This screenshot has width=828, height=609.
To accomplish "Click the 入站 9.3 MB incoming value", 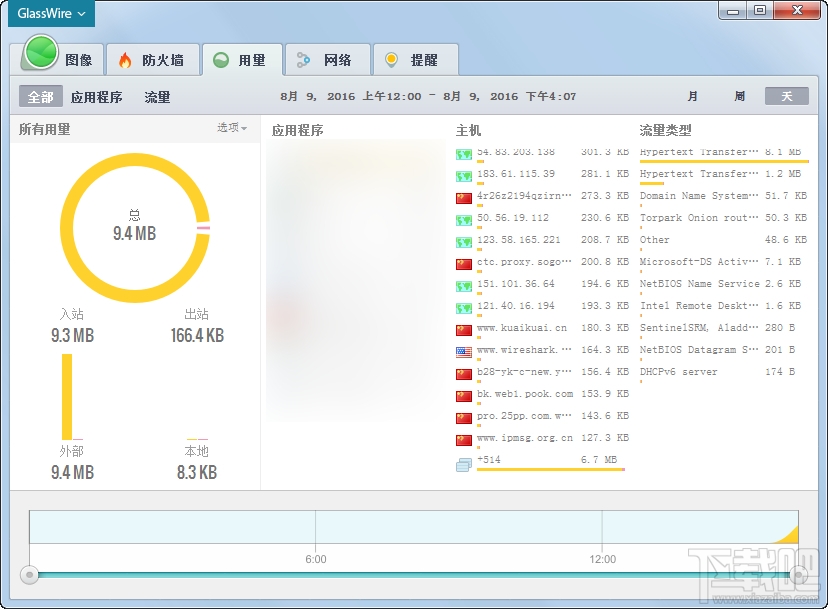I will (x=72, y=335).
